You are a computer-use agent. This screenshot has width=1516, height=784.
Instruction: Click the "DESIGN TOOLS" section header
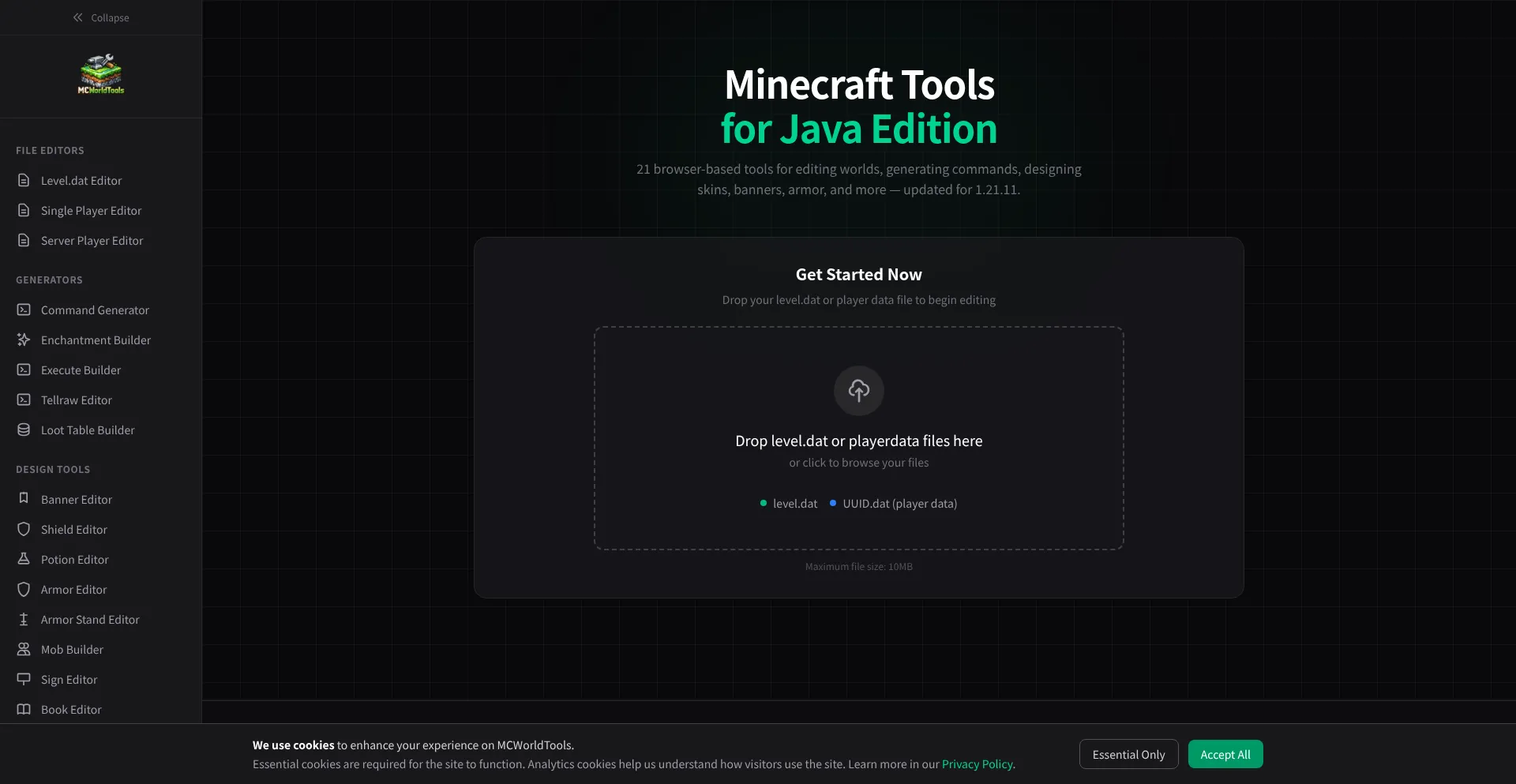click(x=53, y=470)
